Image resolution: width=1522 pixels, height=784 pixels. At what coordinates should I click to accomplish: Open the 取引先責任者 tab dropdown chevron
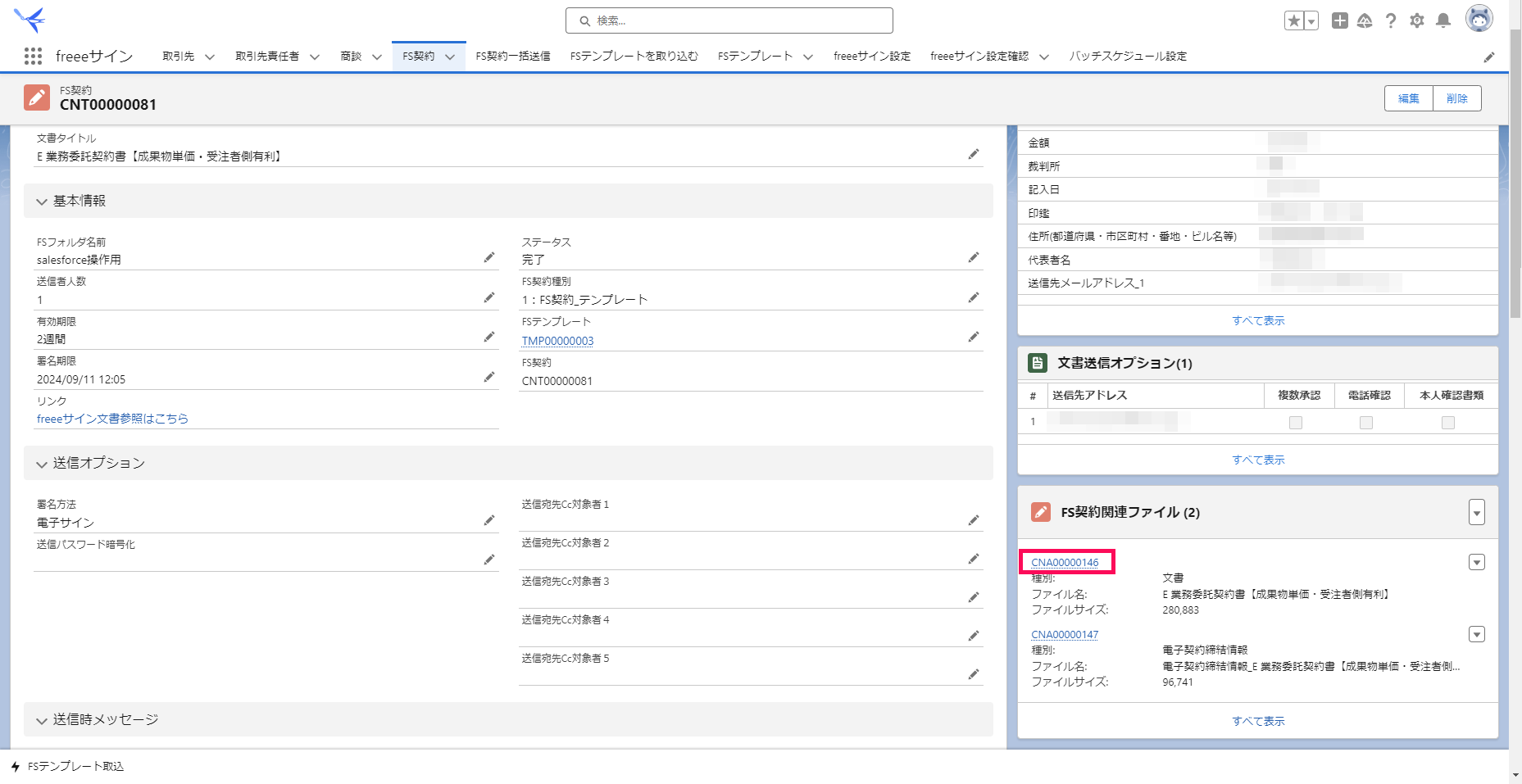click(315, 57)
